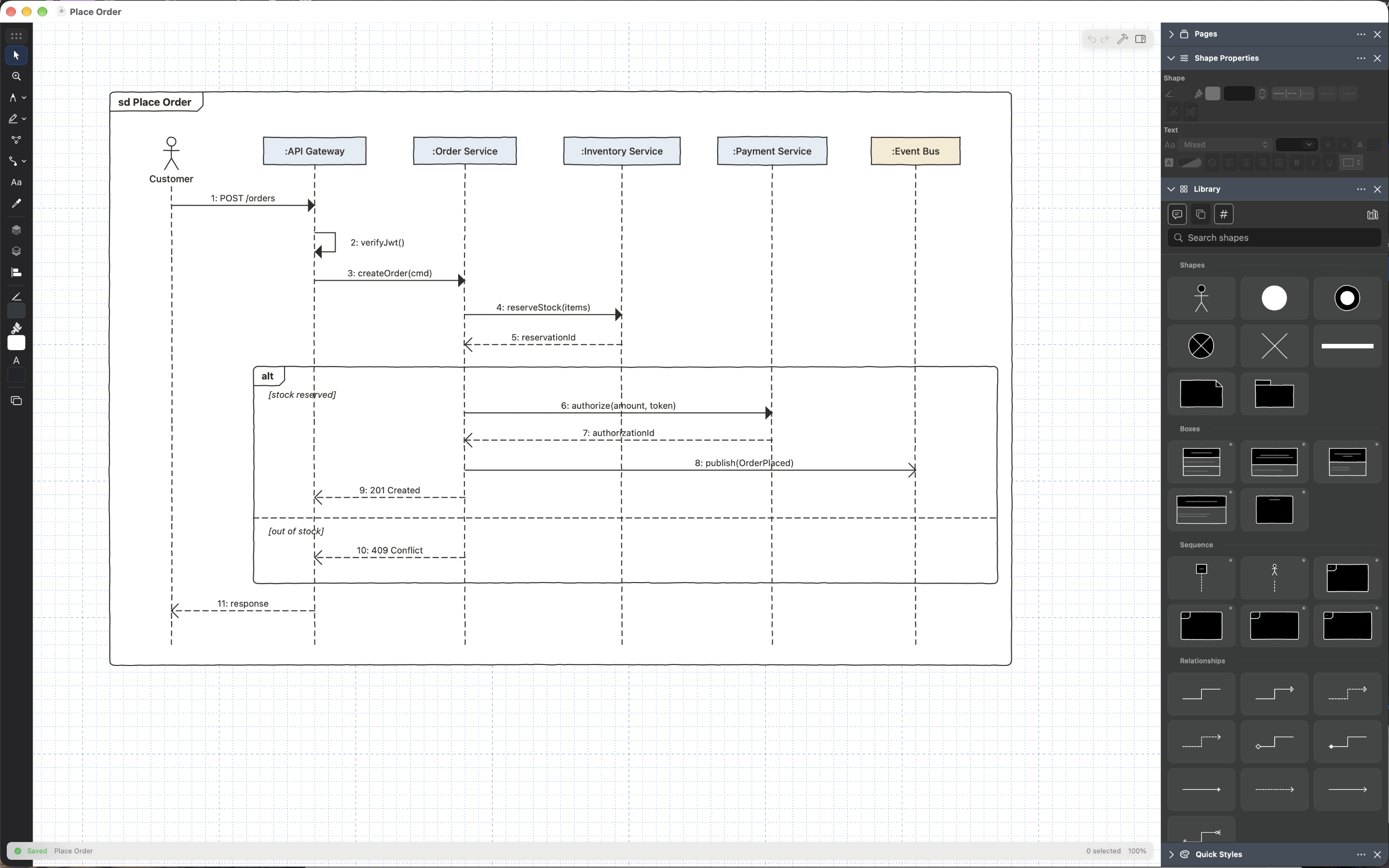Open pen tool options chevron

(24, 98)
